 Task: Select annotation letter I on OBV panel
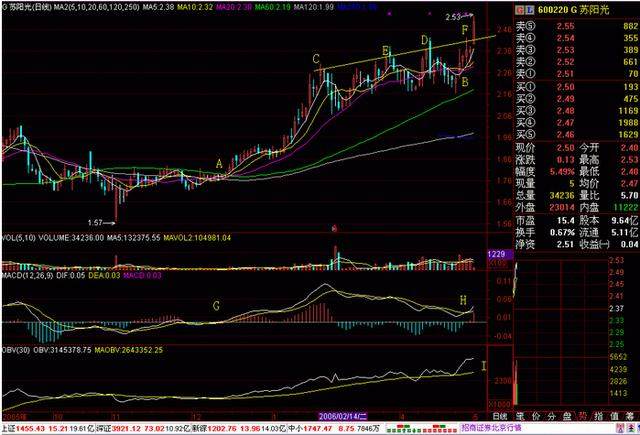click(484, 366)
